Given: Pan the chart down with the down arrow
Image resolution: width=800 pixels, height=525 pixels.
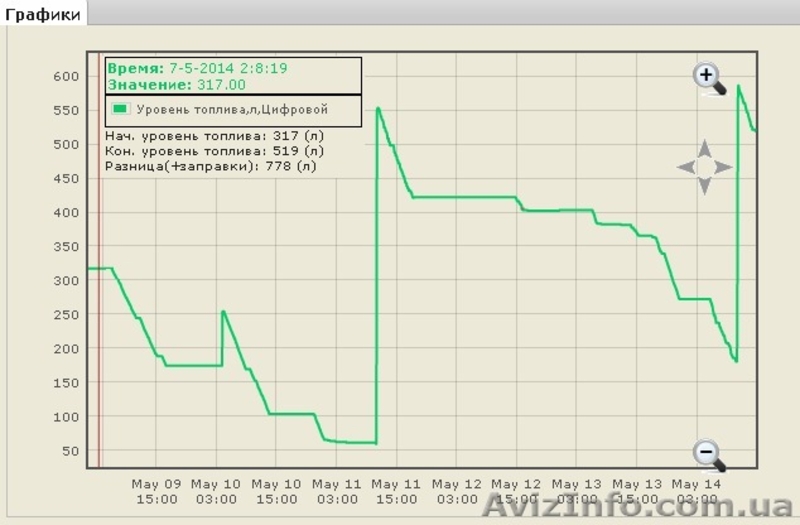Looking at the screenshot, I should point(704,186).
